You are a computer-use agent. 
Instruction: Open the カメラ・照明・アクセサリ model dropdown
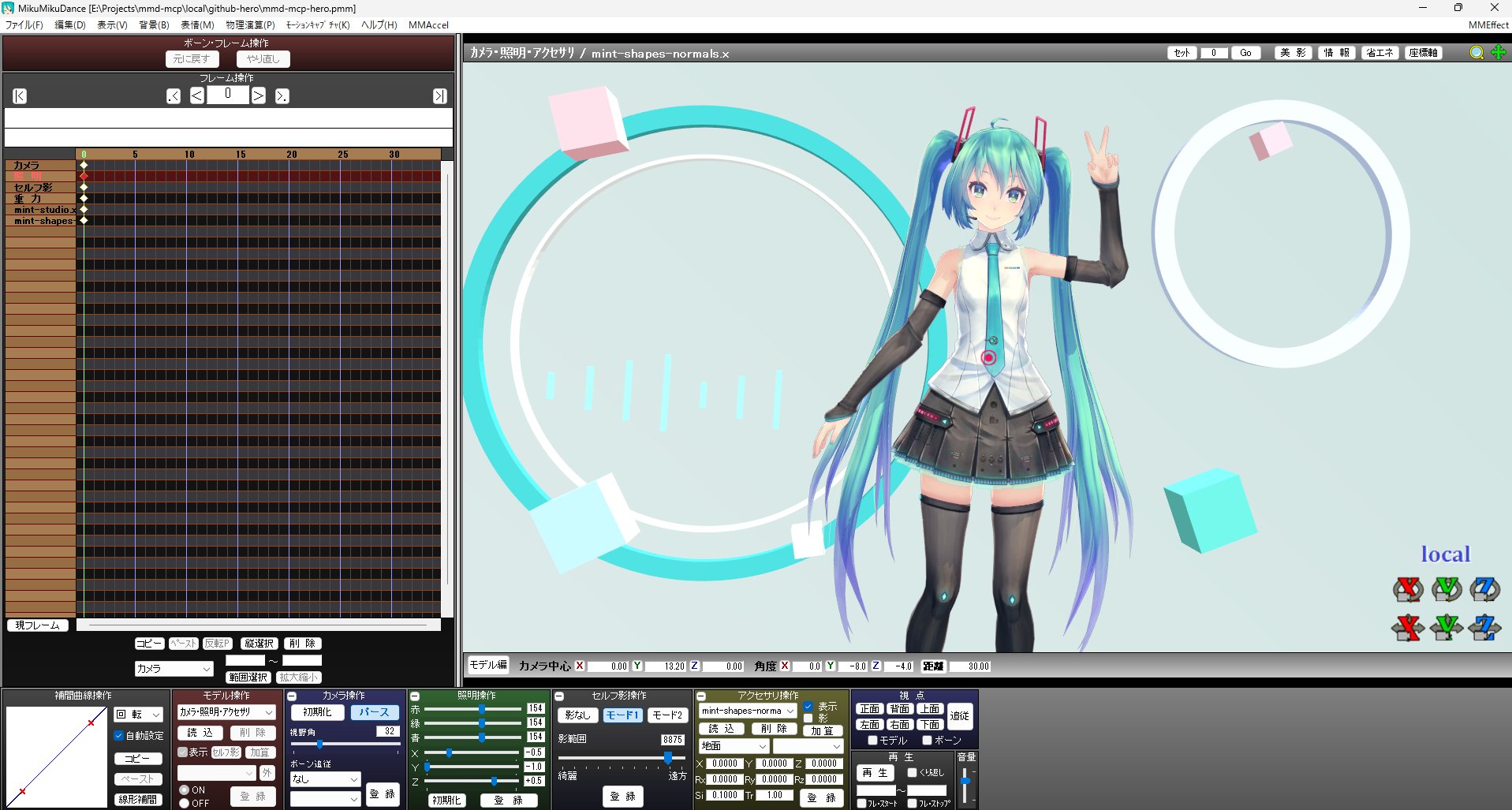point(226,712)
